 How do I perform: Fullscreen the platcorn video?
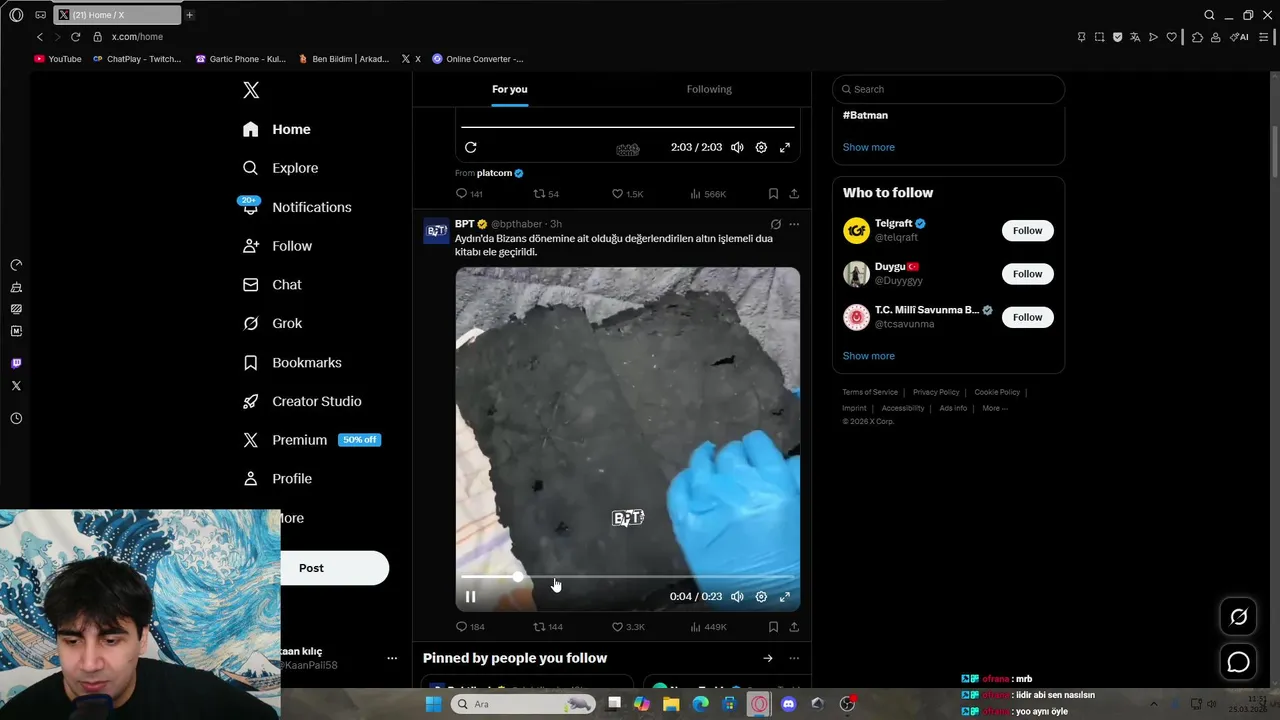pos(785,147)
